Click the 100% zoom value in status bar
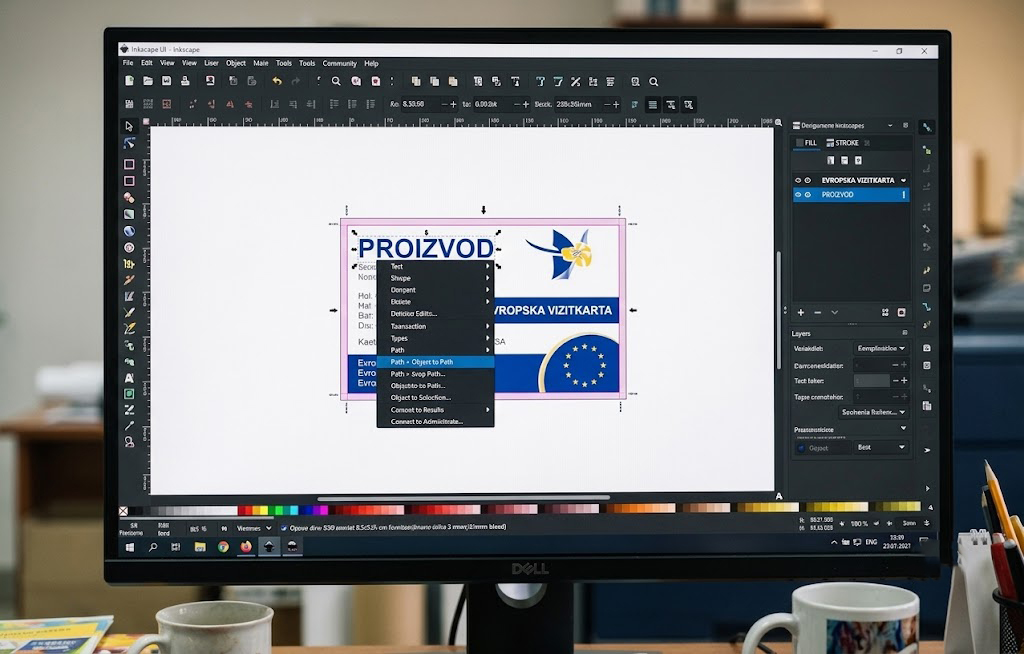Viewport: 1024px width, 654px height. (x=859, y=524)
